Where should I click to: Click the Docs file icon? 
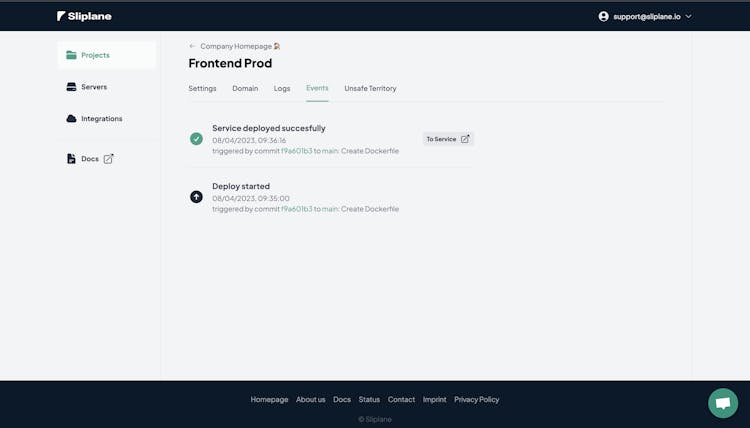71,159
